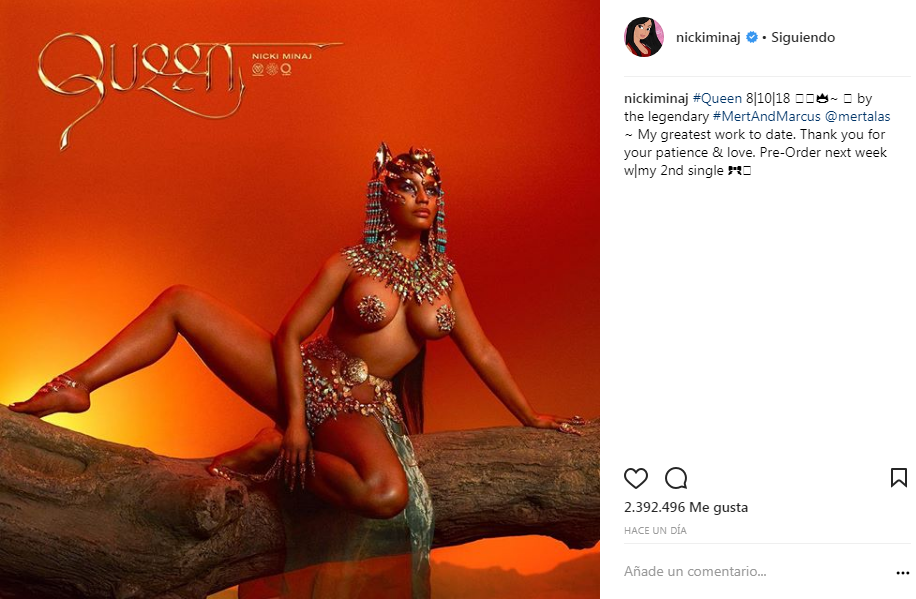The height and width of the screenshot is (599, 916).
Task: Visit the @mertalas mention
Action: pyautogui.click(x=858, y=116)
